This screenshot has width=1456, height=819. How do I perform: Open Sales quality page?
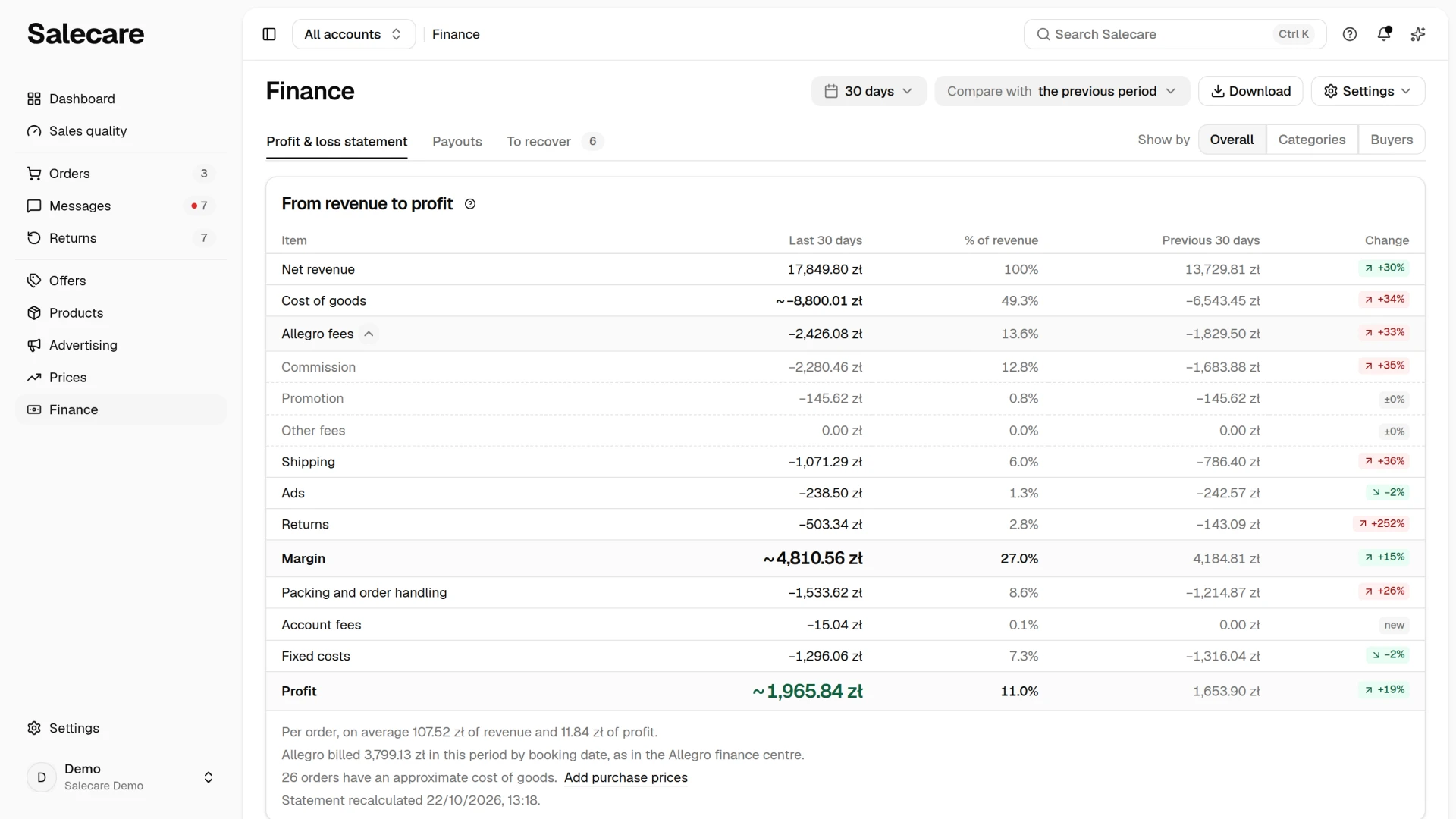121,131
